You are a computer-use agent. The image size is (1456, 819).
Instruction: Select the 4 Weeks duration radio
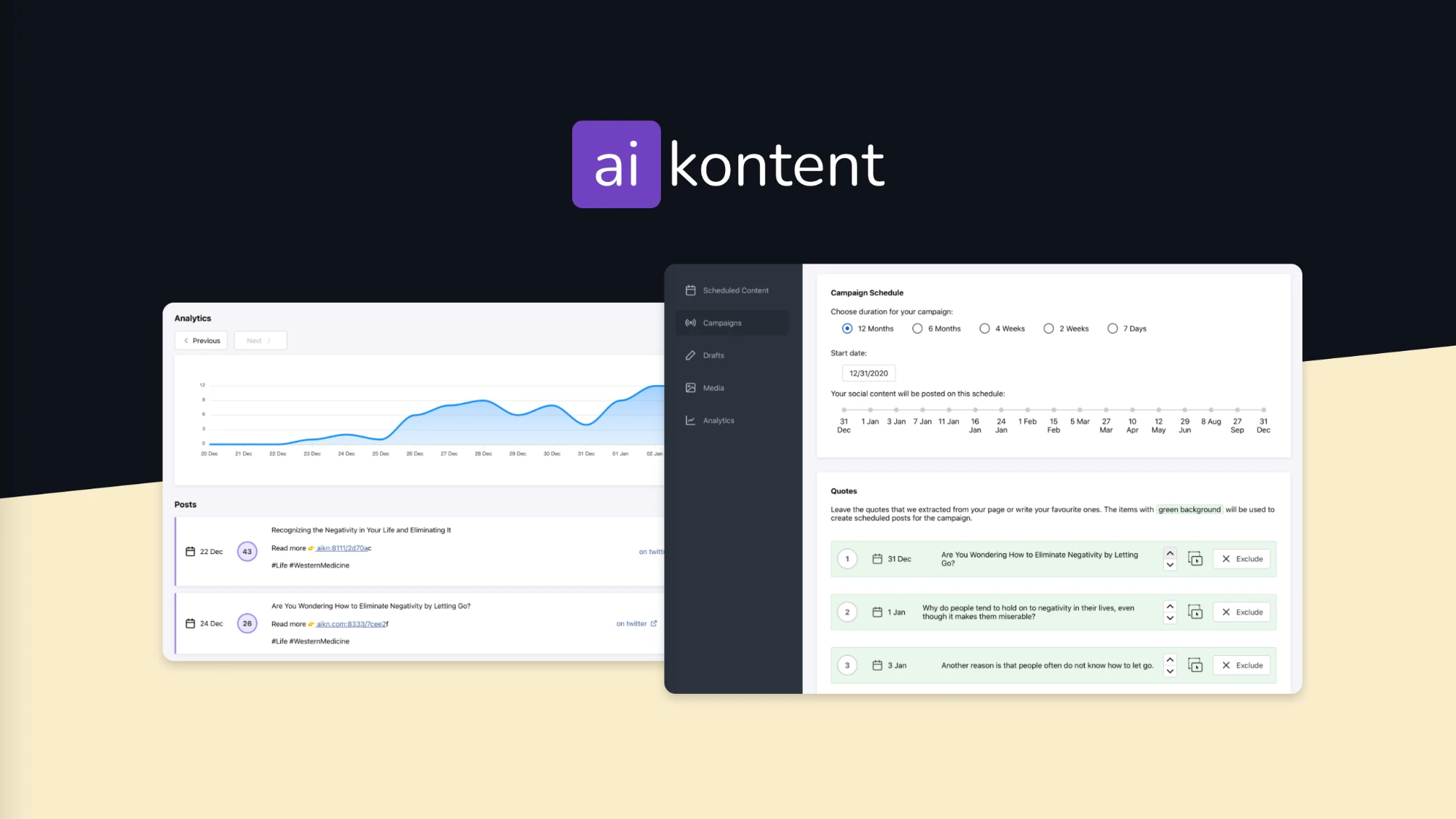(x=984, y=328)
